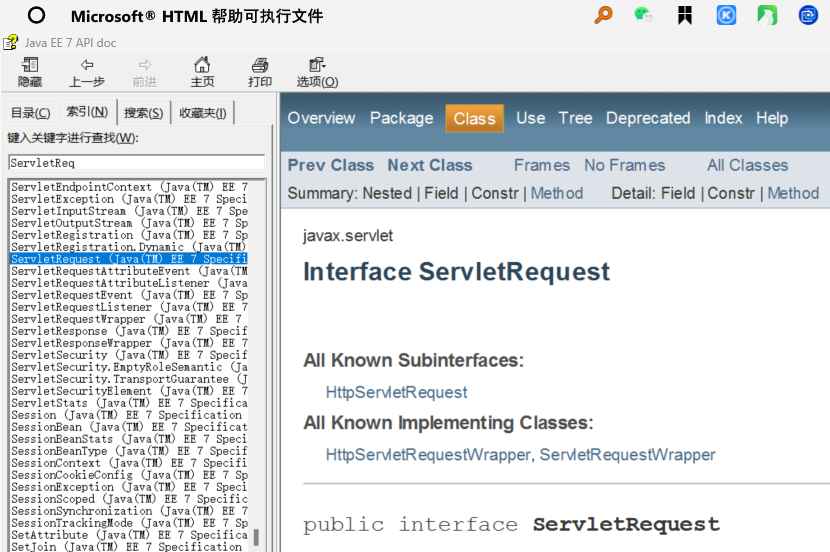Select ServletRequestEvent index entry
The width and height of the screenshot is (830, 552).
tap(129, 295)
